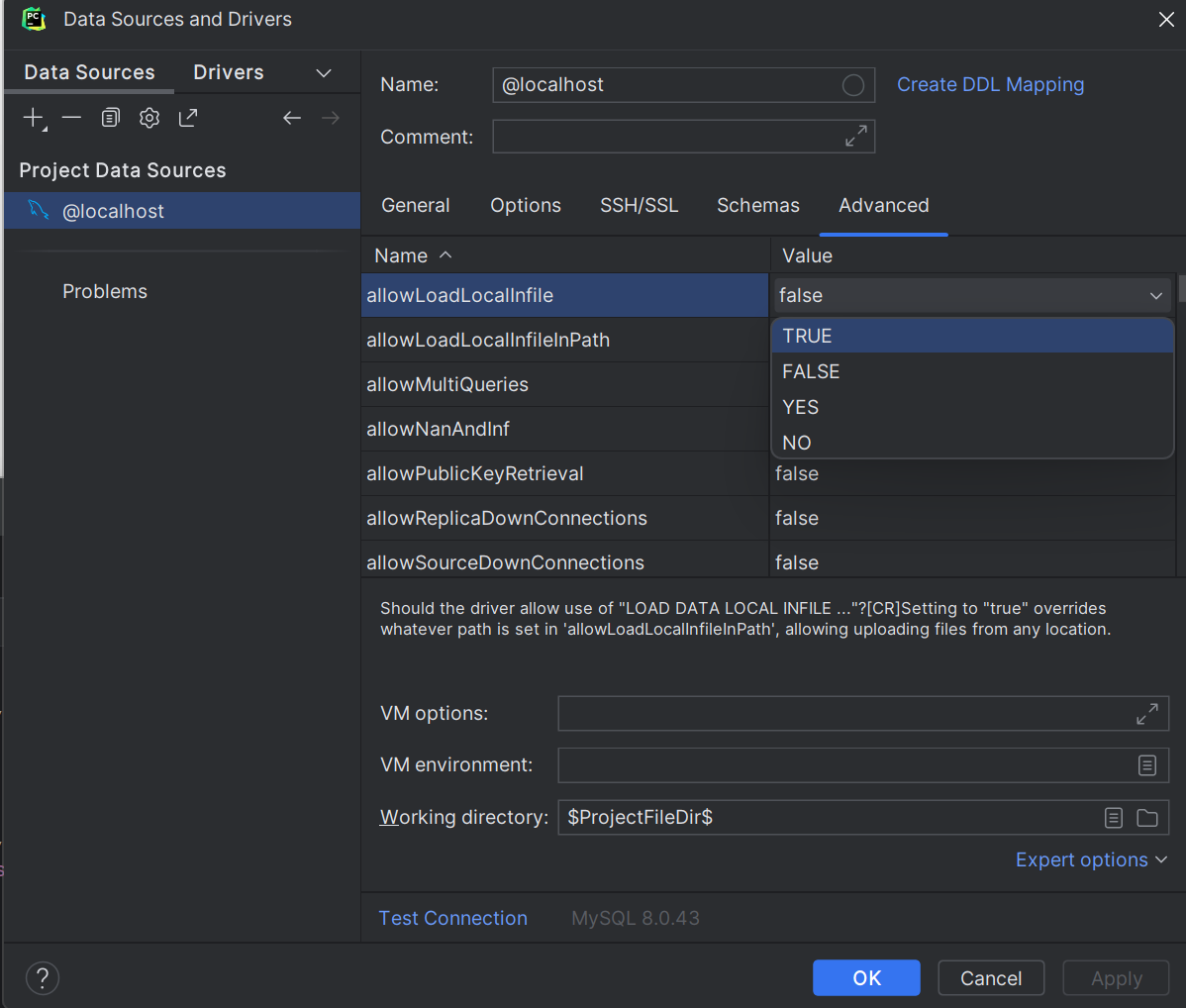Select the allowLoadLocalInfile property row
This screenshot has height=1008, width=1186.
pyautogui.click(x=564, y=295)
